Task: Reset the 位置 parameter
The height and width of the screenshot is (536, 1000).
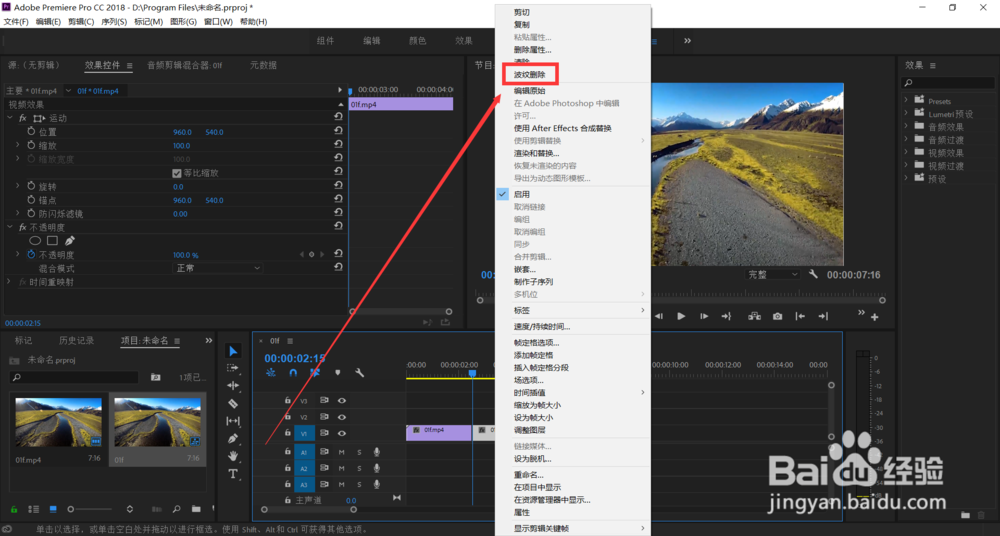Action: [339, 131]
